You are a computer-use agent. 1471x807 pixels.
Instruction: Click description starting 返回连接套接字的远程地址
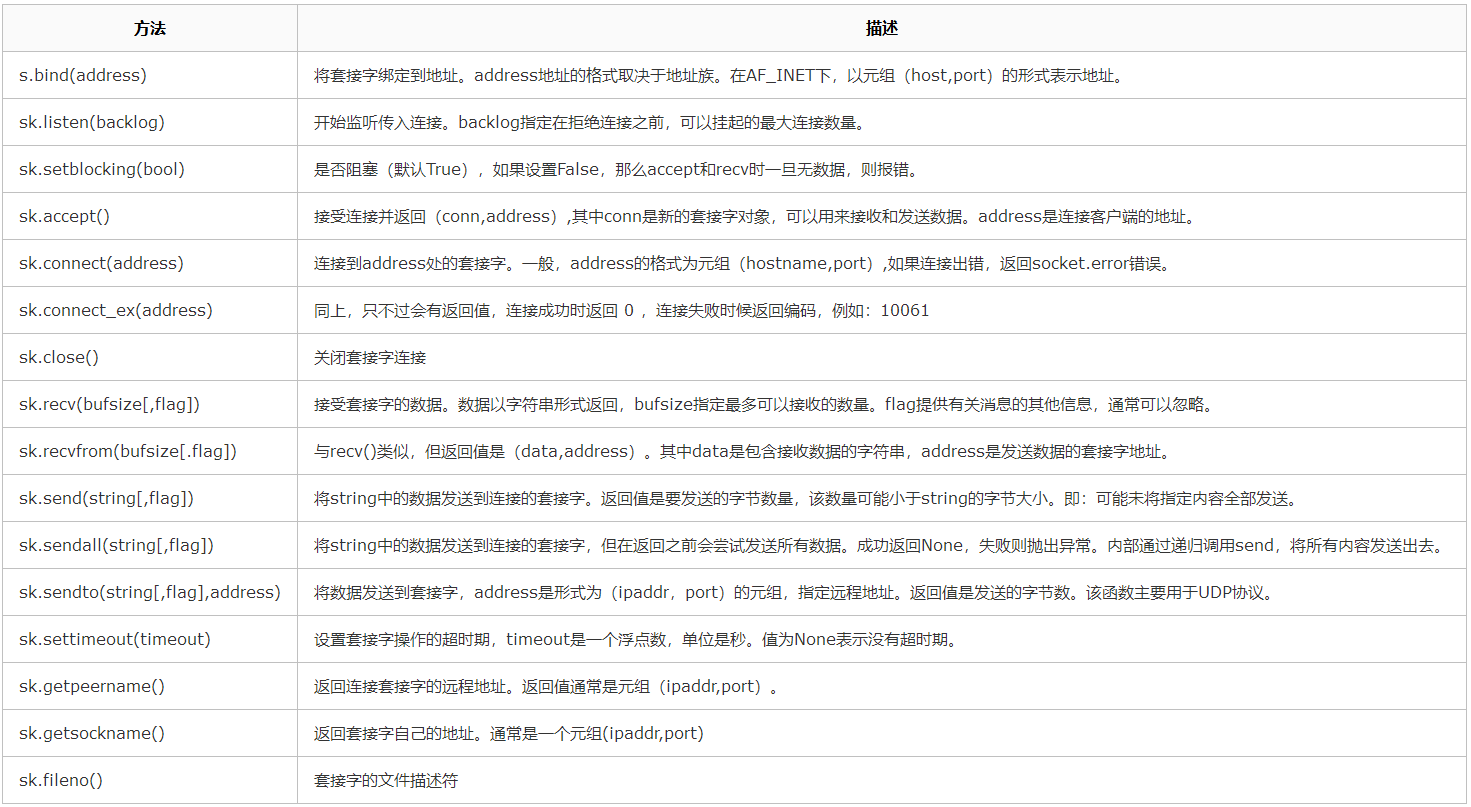[882, 686]
